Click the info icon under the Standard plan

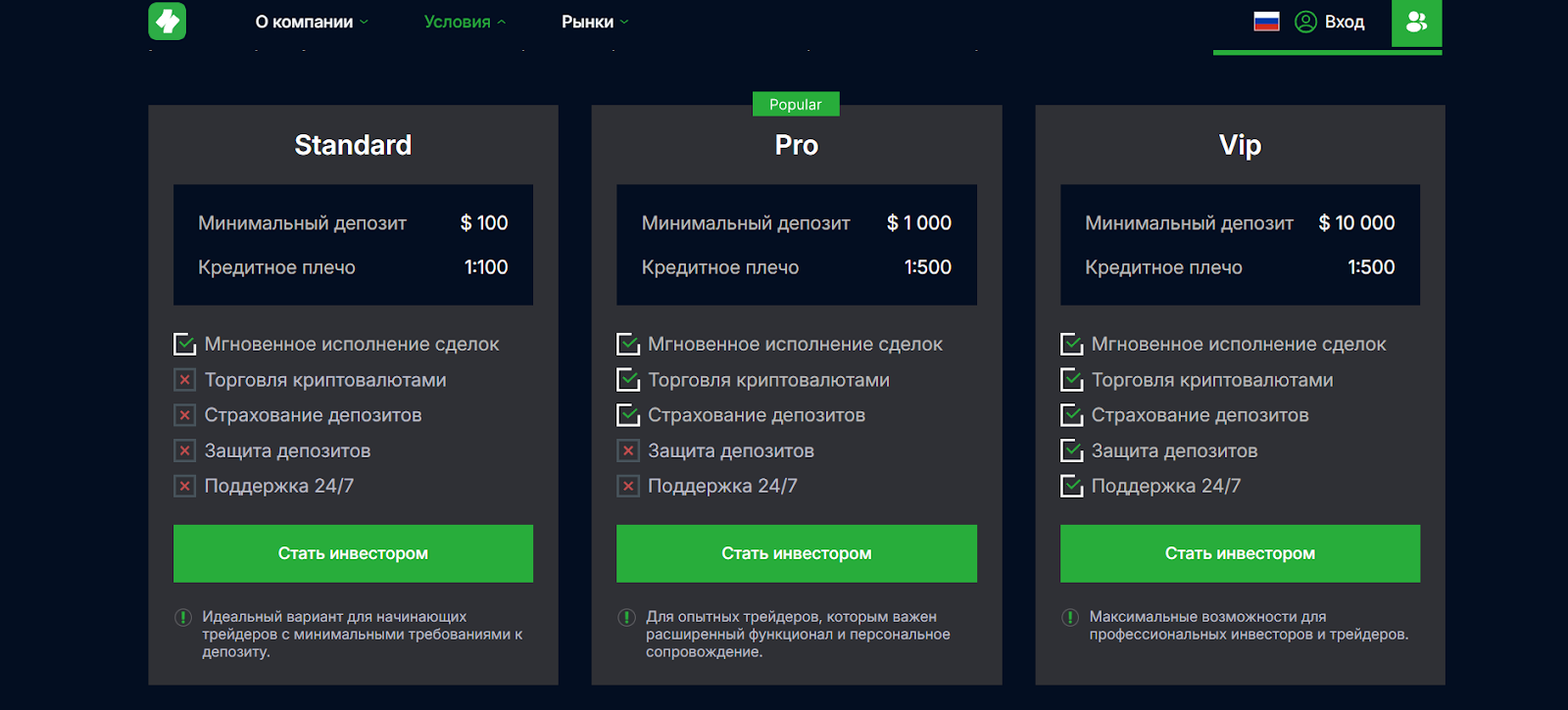pos(183,617)
